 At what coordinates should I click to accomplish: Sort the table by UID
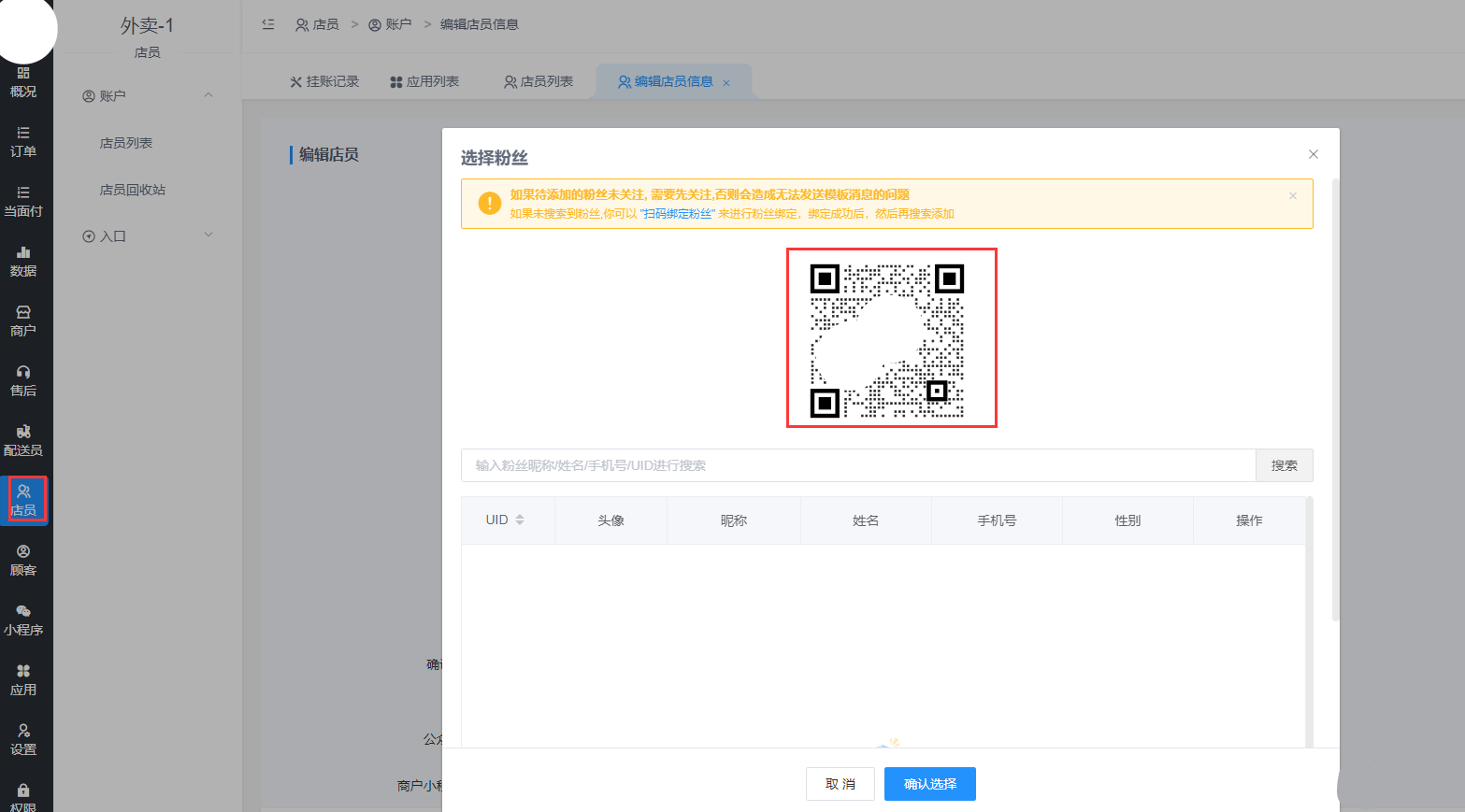click(520, 520)
